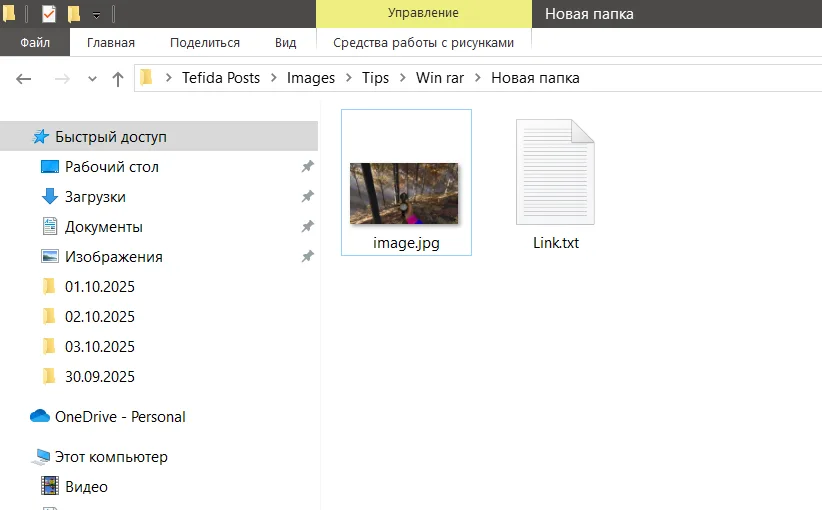The height and width of the screenshot is (510, 822).
Task: Open the Customize Quick Access Toolbar dropdown arrow
Action: click(x=97, y=15)
